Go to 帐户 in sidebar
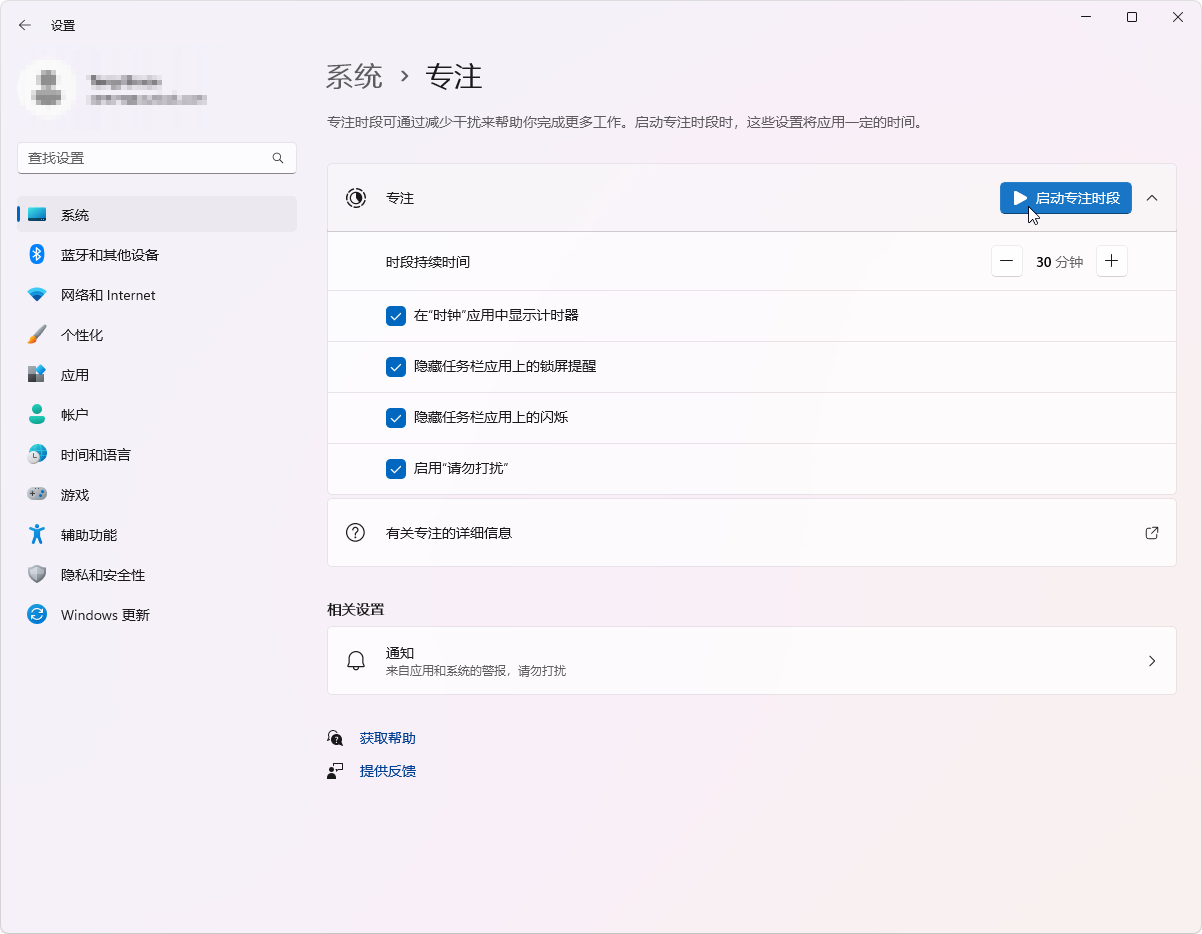 click(x=75, y=415)
